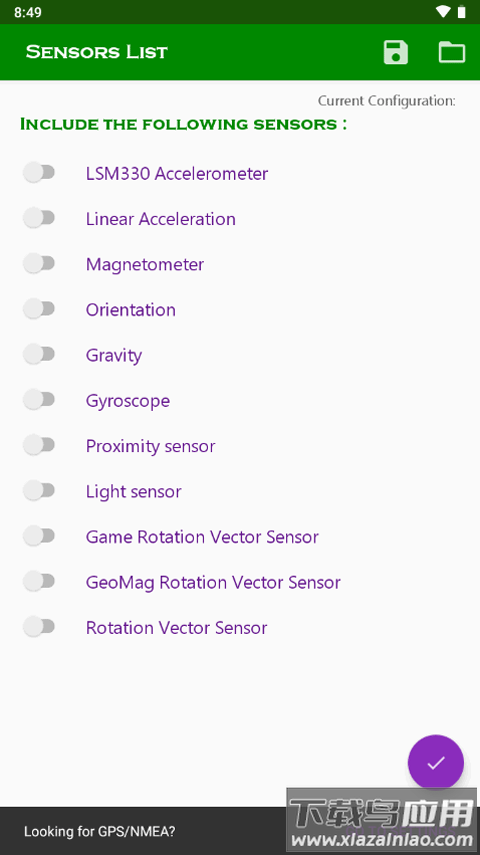This screenshot has height=855, width=480.
Task: Tap the Gyroscope label text
Action: pyautogui.click(x=128, y=401)
